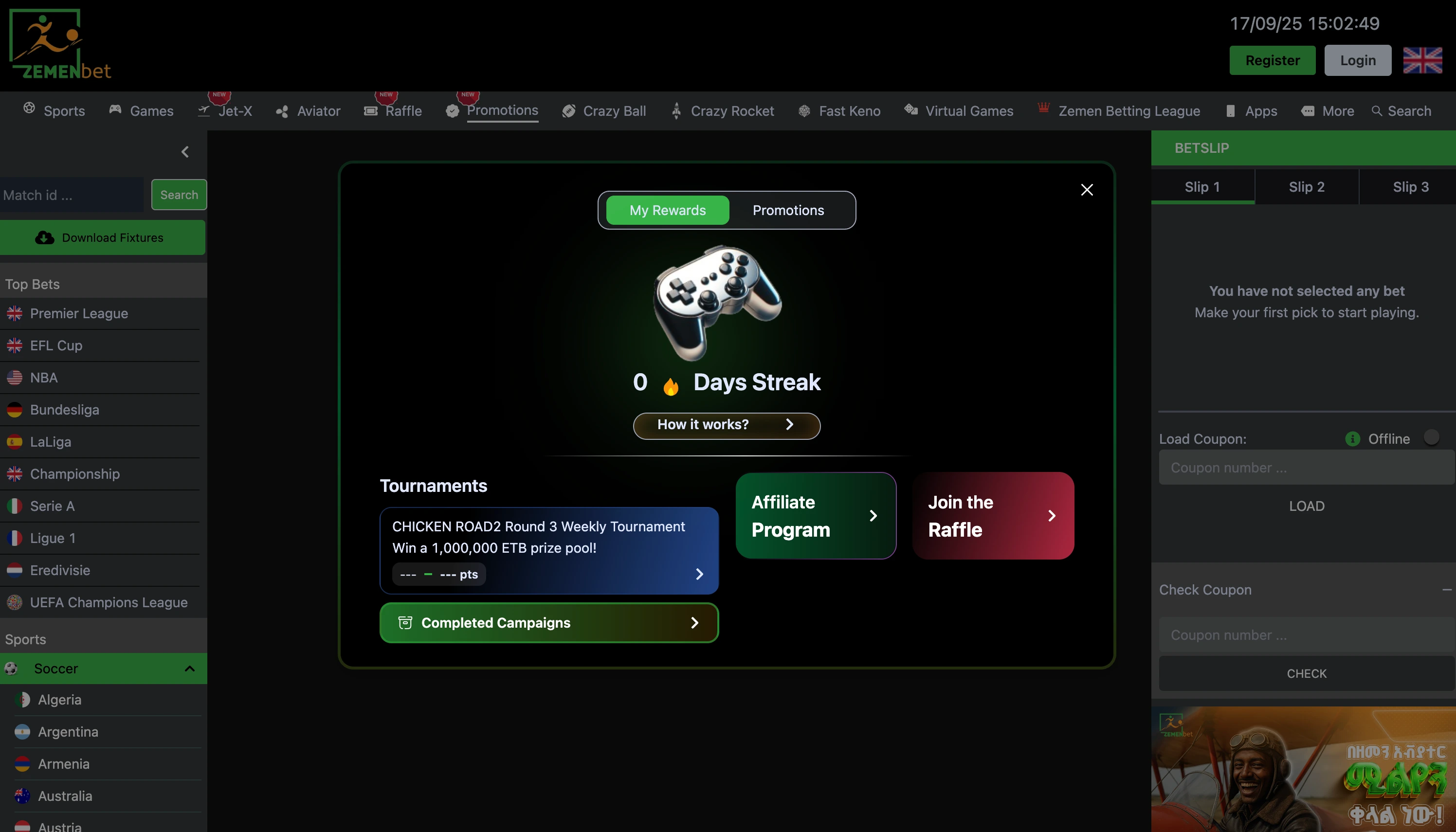Toggle the Offline coupon switch
This screenshot has height=832, width=1456.
pos(1432,437)
